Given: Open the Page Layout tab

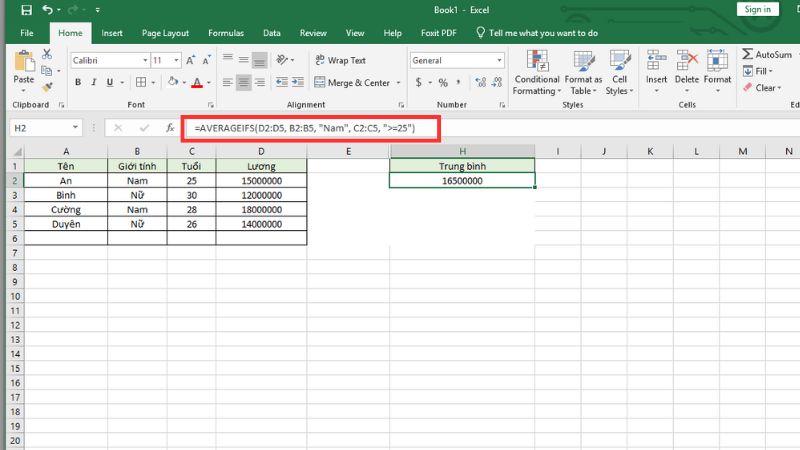Looking at the screenshot, I should (165, 33).
